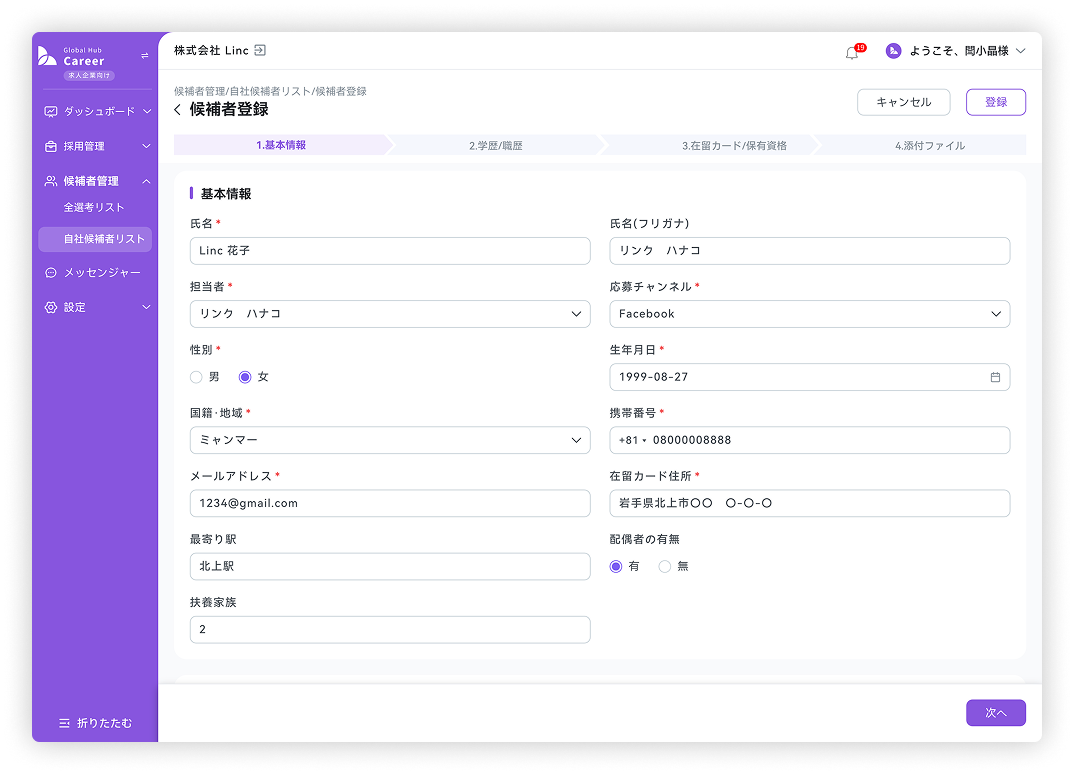Click the 候補者管理 breadcrumb link
This screenshot has width=1074, height=774.
199,91
